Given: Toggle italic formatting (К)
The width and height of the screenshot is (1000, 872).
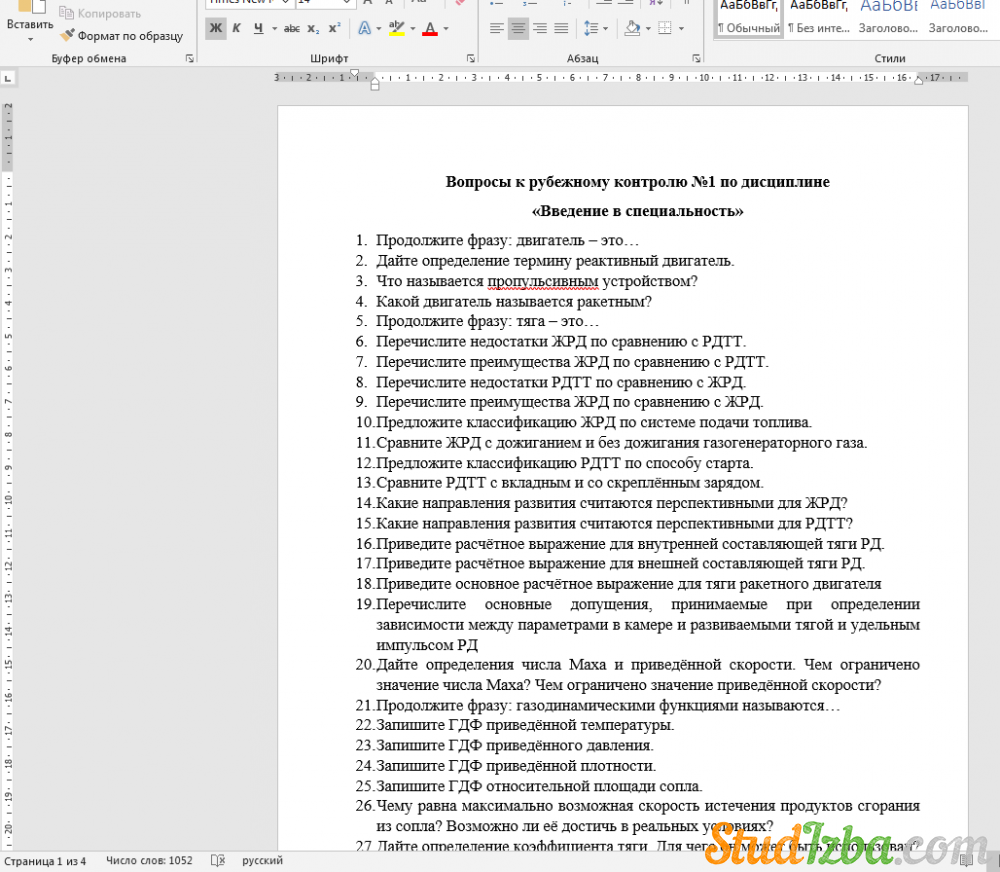Looking at the screenshot, I should pos(237,28).
